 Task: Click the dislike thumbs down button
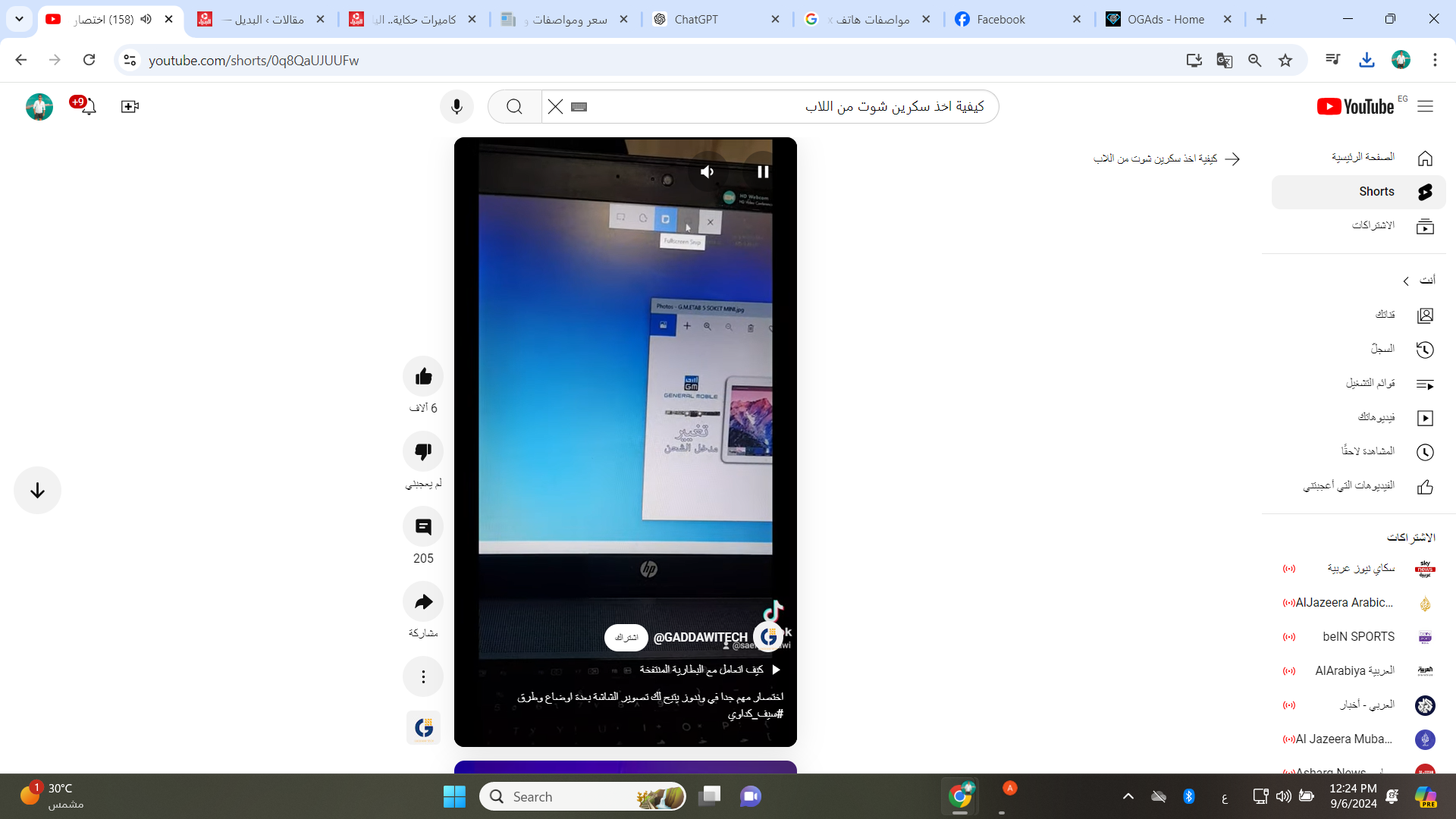pos(423,451)
